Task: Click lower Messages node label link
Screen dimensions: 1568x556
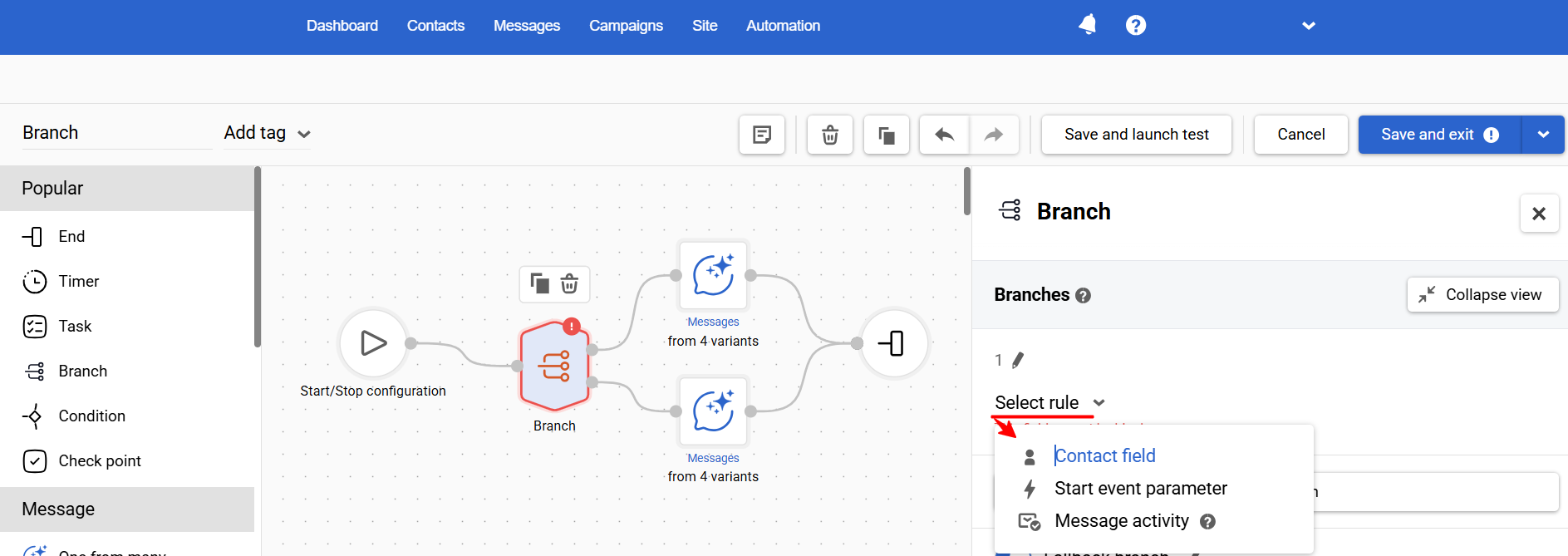Action: coord(713,458)
